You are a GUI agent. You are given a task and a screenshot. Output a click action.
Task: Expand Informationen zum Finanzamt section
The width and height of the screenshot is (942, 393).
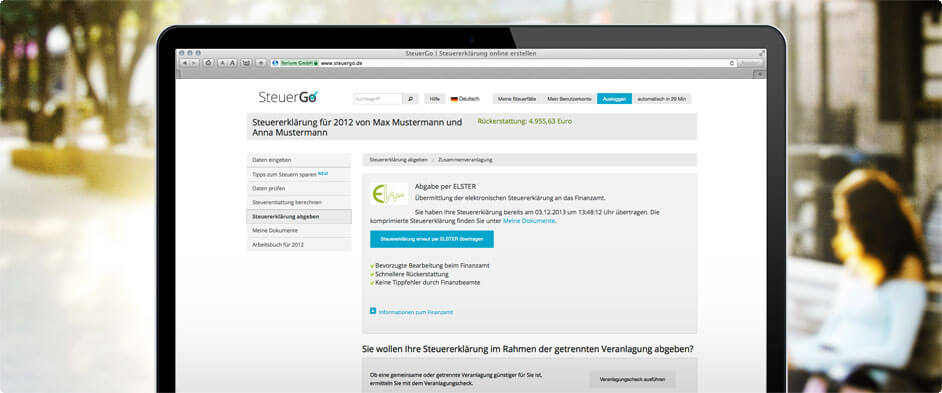pos(412,312)
